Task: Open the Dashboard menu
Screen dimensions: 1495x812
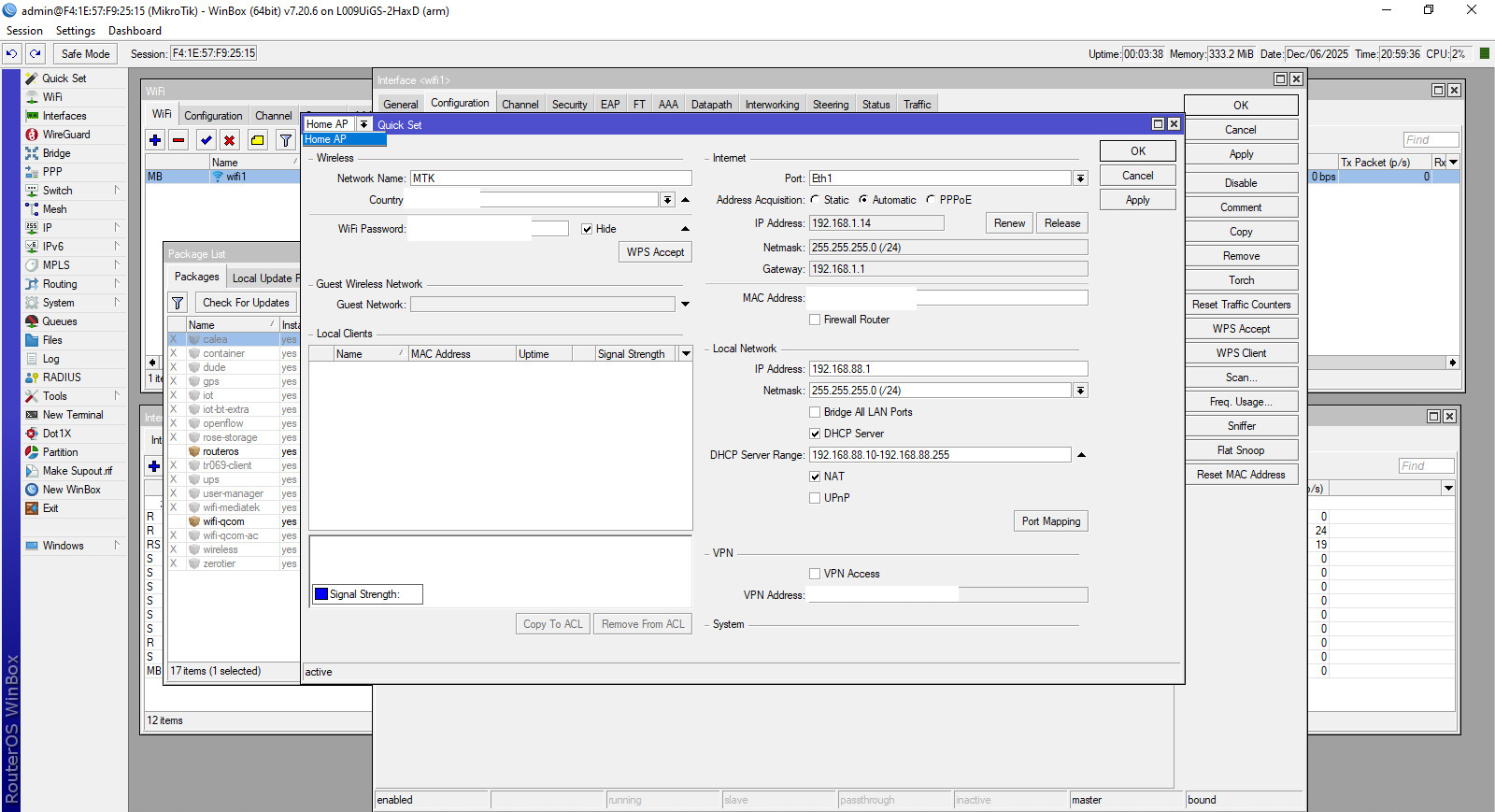Action: pyautogui.click(x=135, y=31)
